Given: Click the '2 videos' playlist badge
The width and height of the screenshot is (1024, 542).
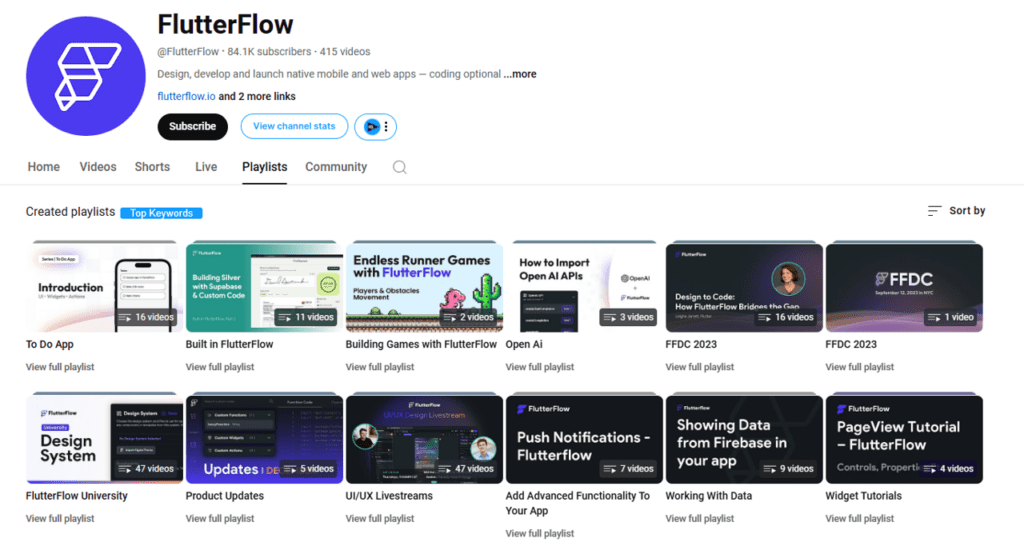Looking at the screenshot, I should pyautogui.click(x=469, y=317).
